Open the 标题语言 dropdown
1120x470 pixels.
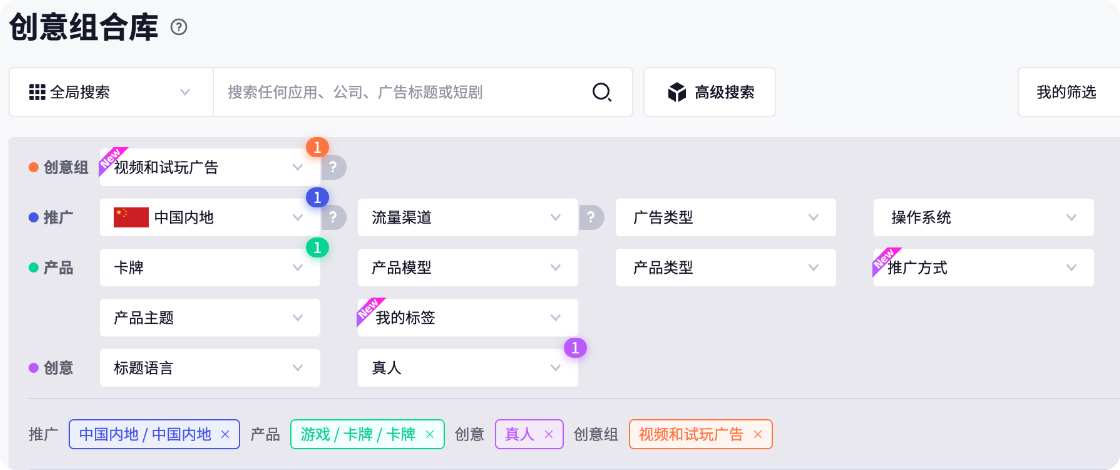(x=210, y=368)
